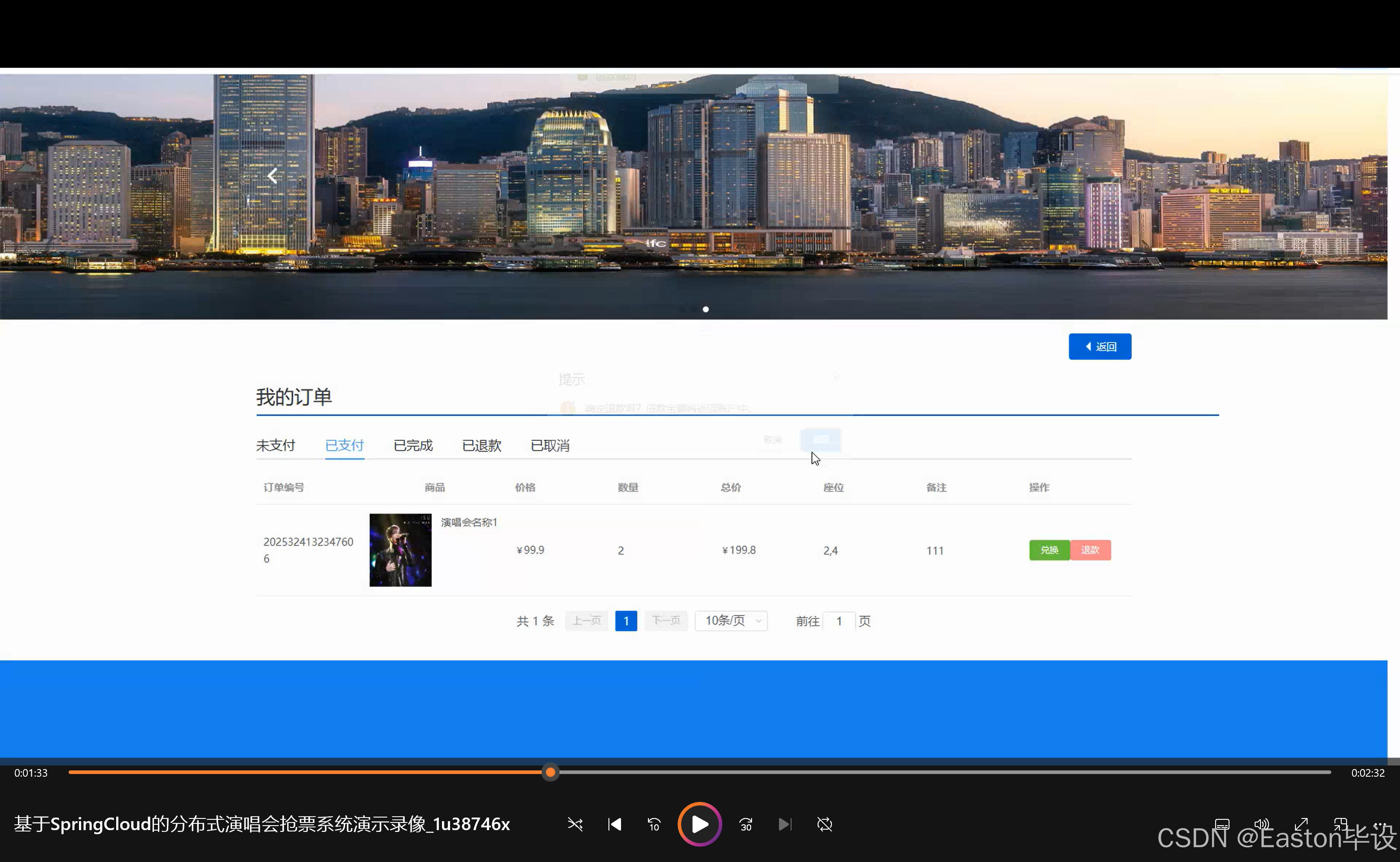Mute the video volume control
The height and width of the screenshot is (862, 1400).
(1261, 824)
